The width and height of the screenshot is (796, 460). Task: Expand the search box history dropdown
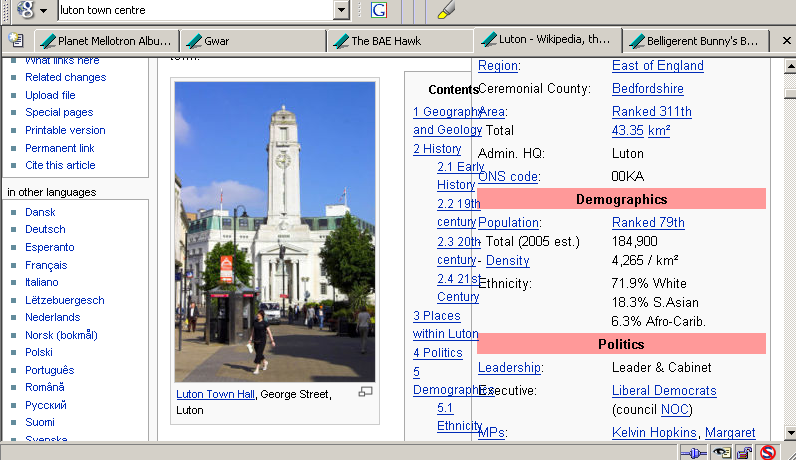pyautogui.click(x=342, y=10)
